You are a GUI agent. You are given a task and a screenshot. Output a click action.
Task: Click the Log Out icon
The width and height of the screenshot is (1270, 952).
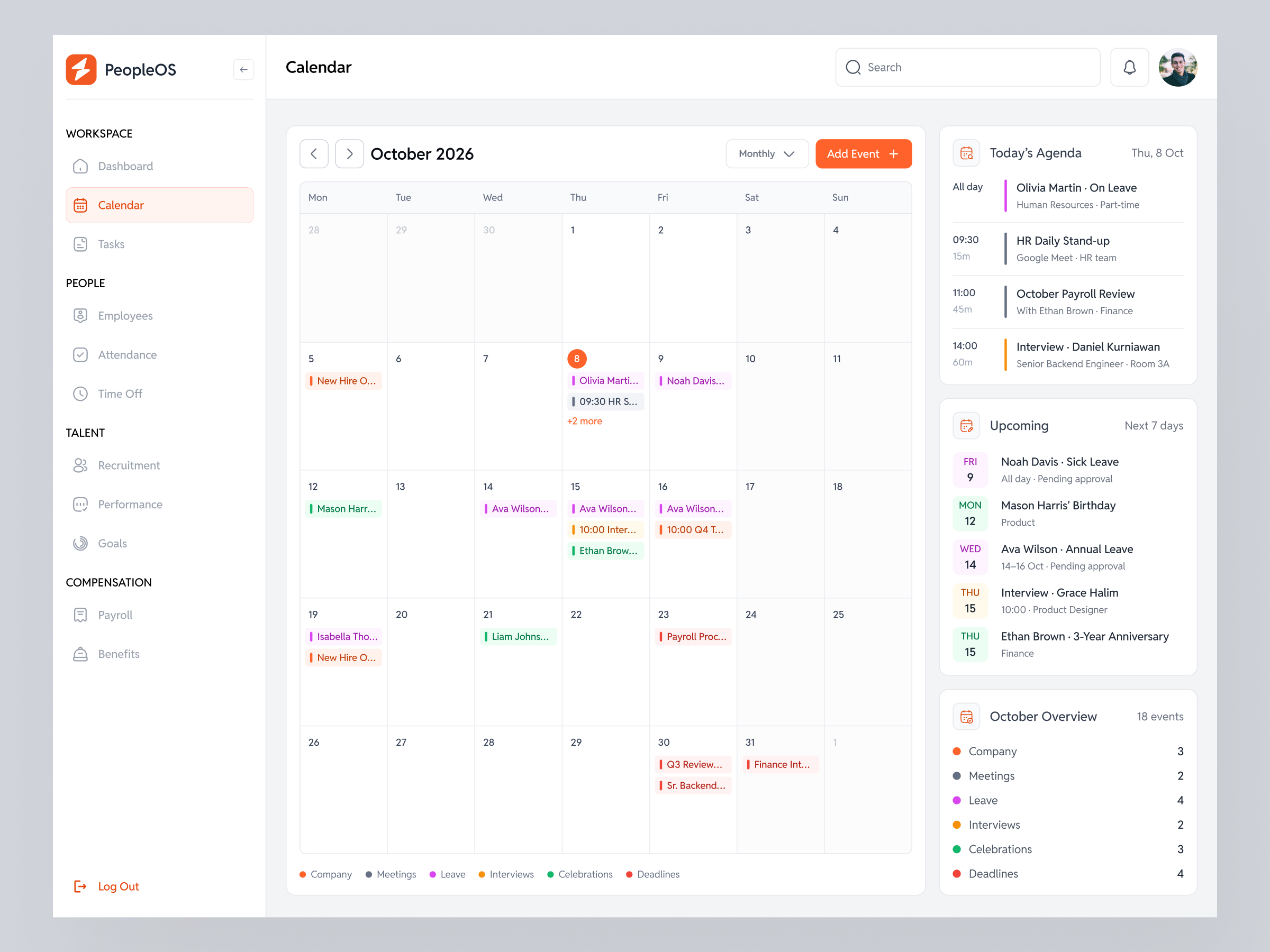(80, 886)
